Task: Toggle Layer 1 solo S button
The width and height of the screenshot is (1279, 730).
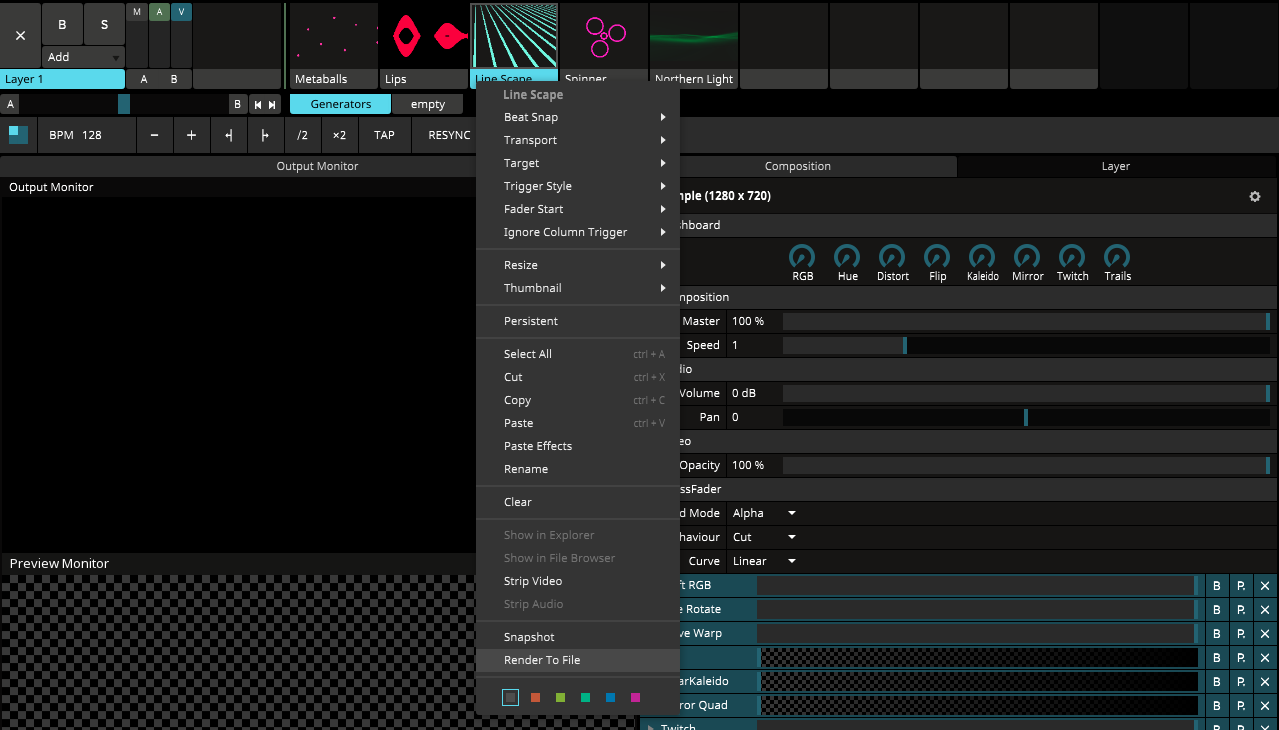Action: tap(104, 24)
